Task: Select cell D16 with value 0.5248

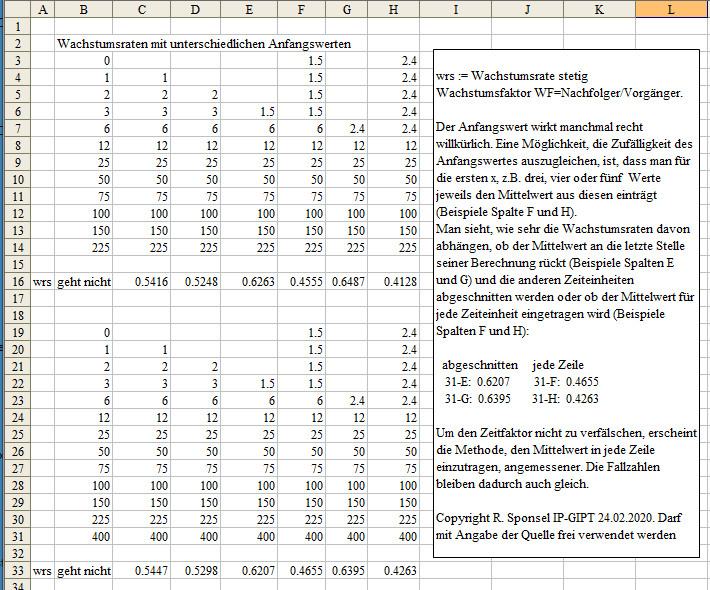Action: coord(196,282)
